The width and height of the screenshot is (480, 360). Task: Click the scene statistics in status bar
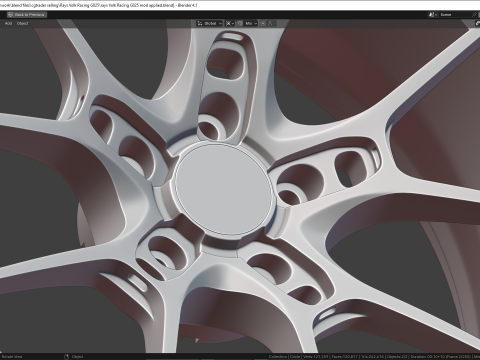tap(373, 357)
